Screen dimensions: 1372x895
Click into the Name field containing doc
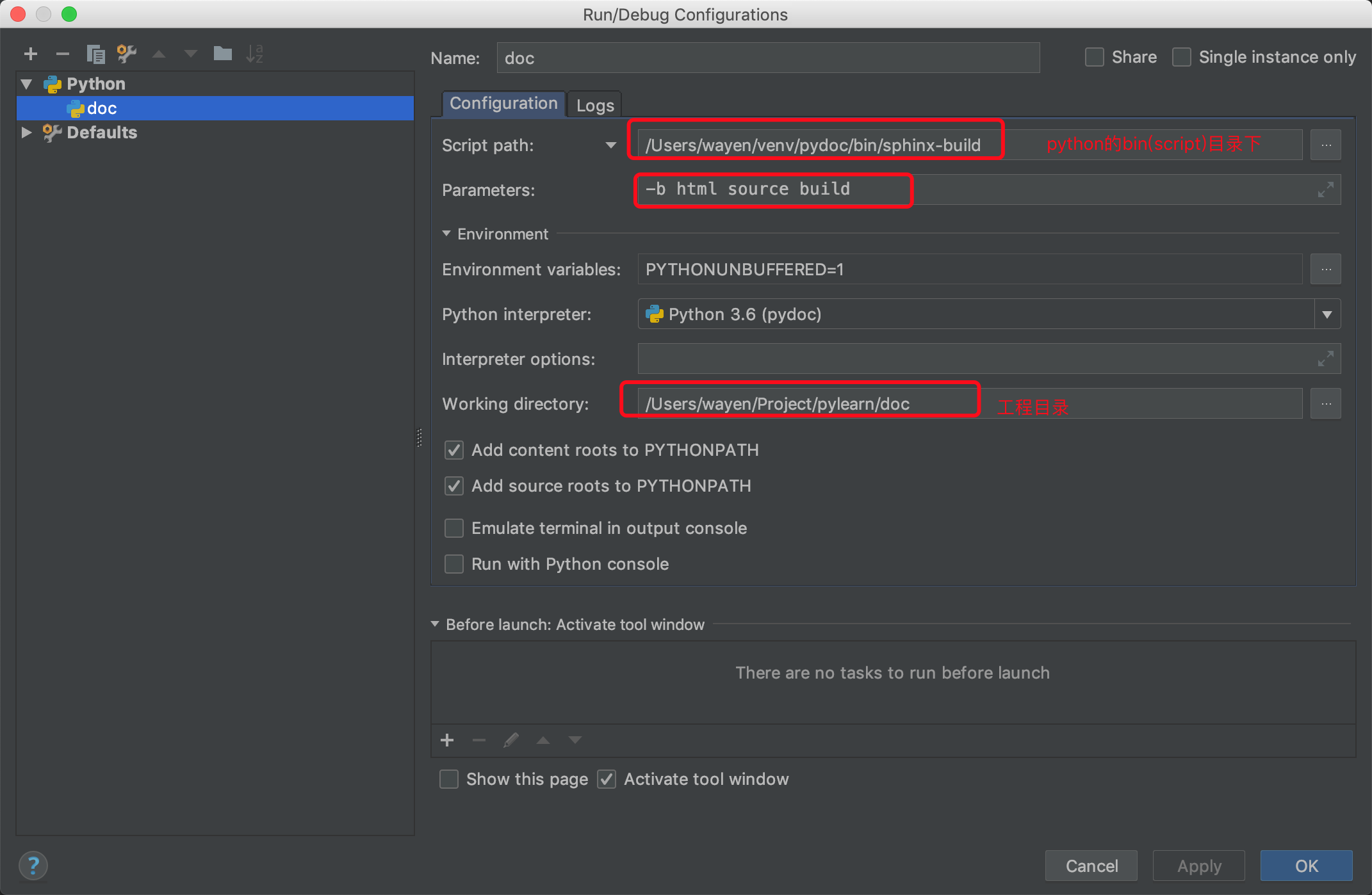coord(768,58)
